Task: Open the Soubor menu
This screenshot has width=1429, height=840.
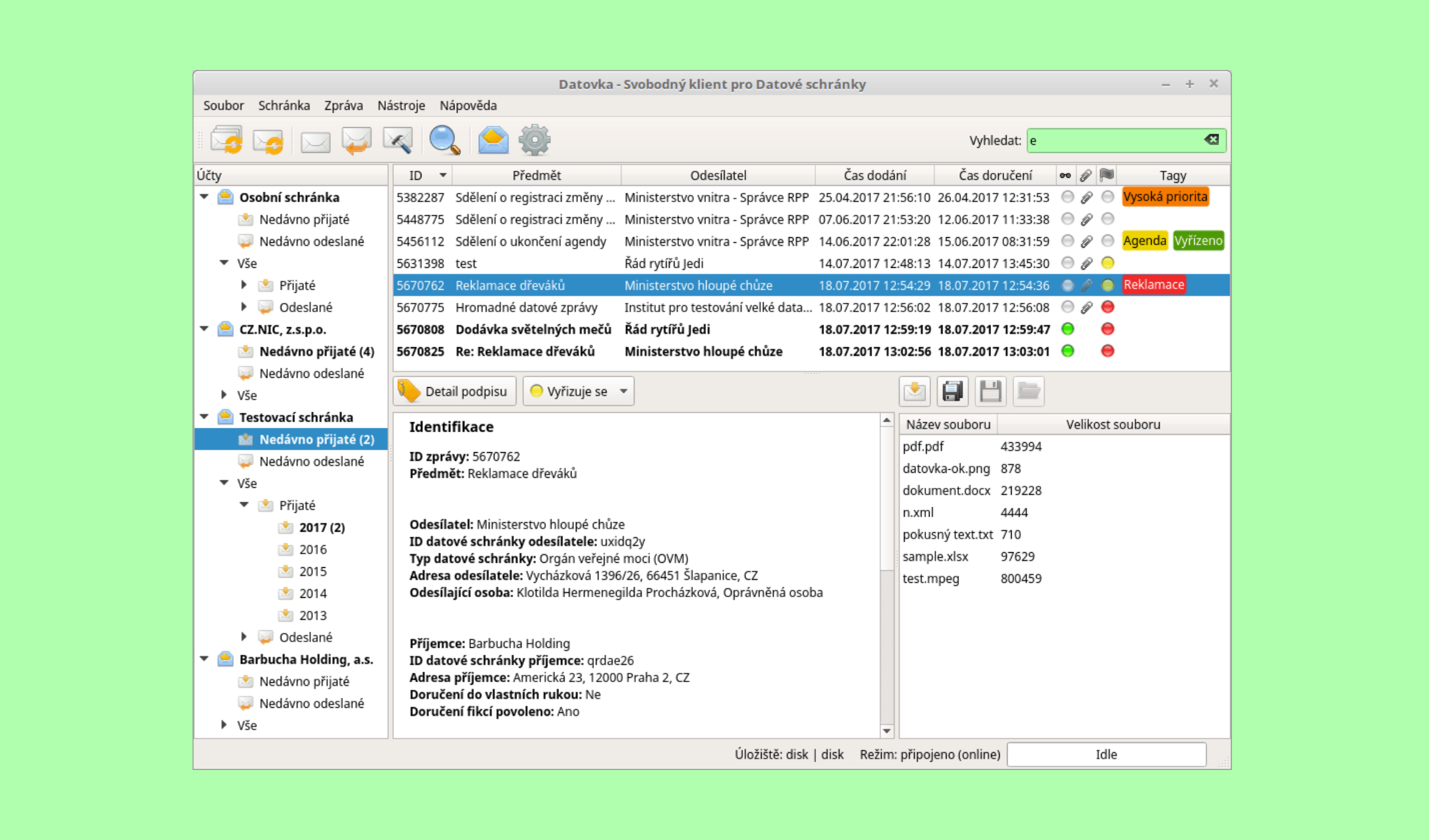Action: 224,105
